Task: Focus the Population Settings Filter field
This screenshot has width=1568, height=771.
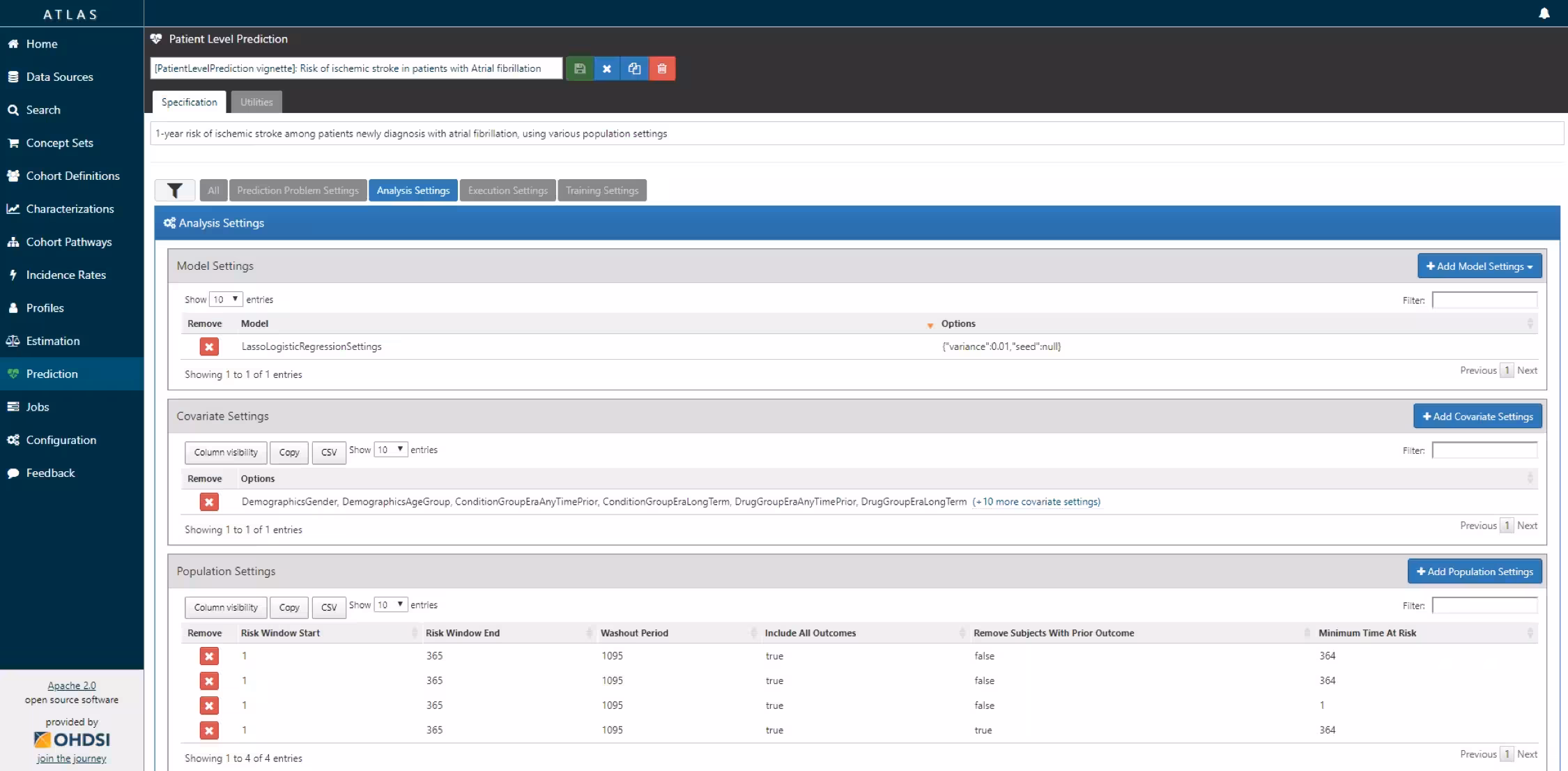Action: tap(1484, 606)
